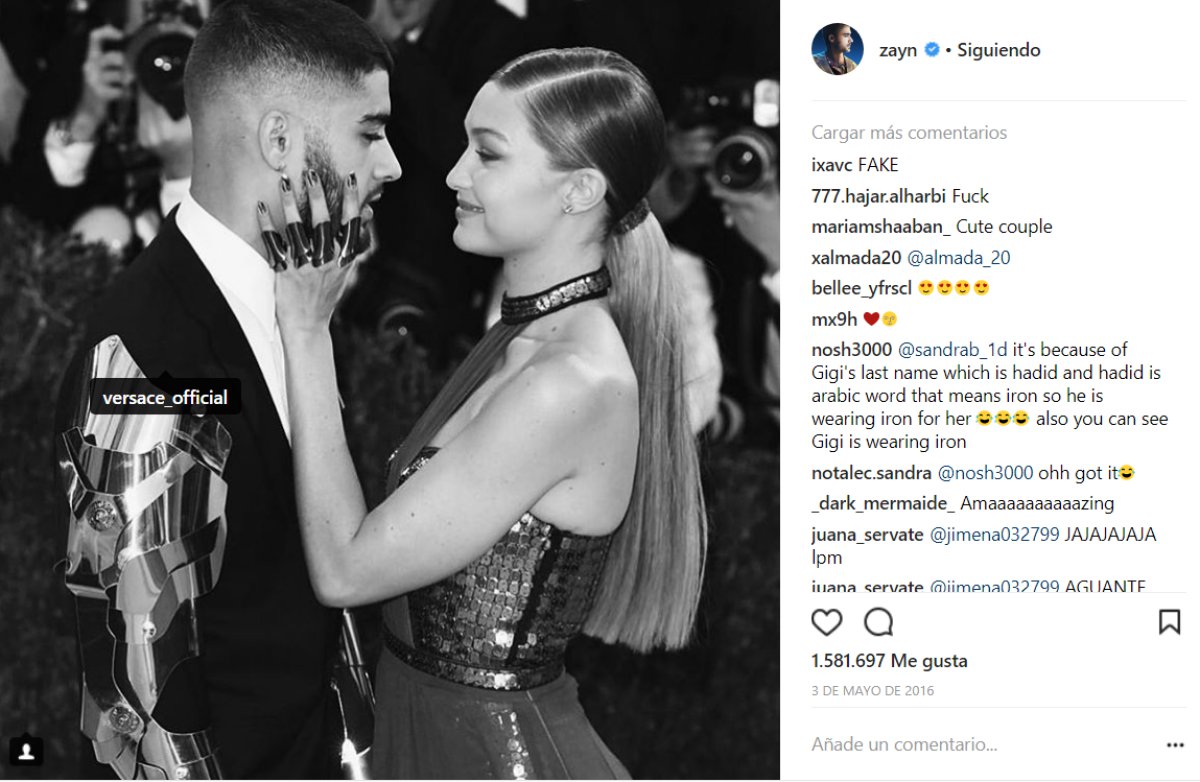
Task: Open the zayn username link
Action: [897, 50]
